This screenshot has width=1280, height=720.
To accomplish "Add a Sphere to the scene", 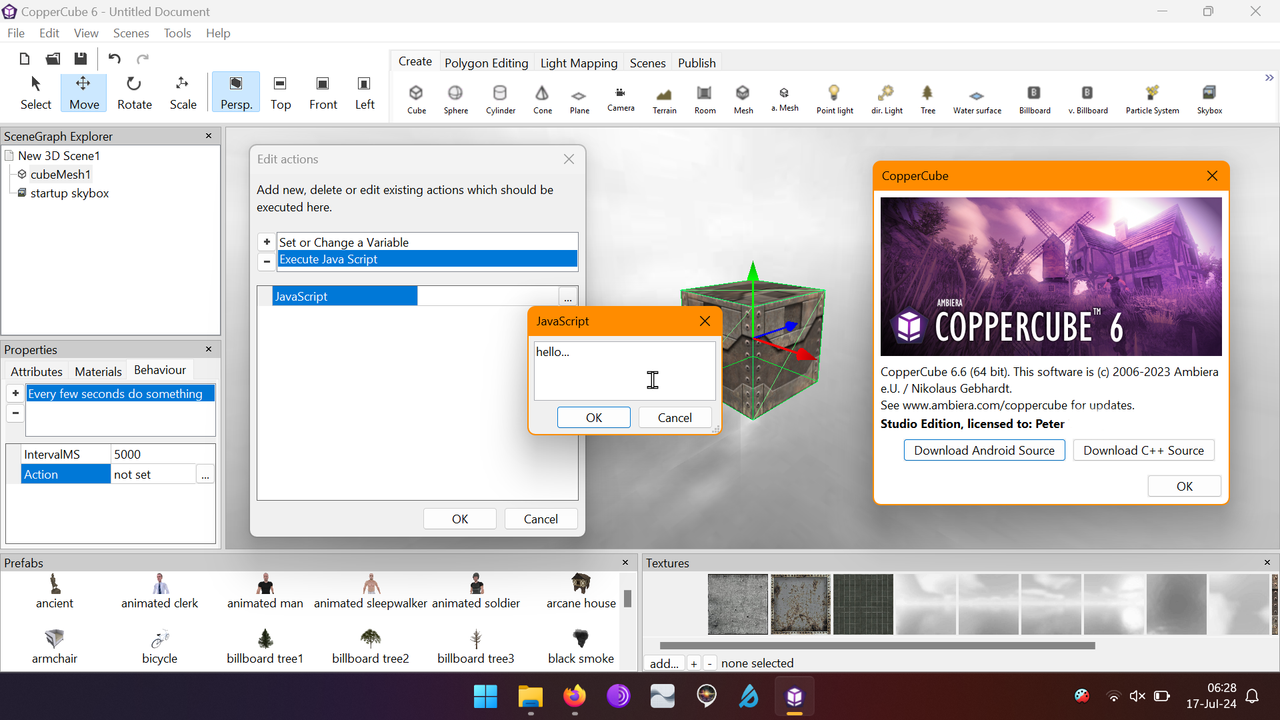I will pos(455,95).
